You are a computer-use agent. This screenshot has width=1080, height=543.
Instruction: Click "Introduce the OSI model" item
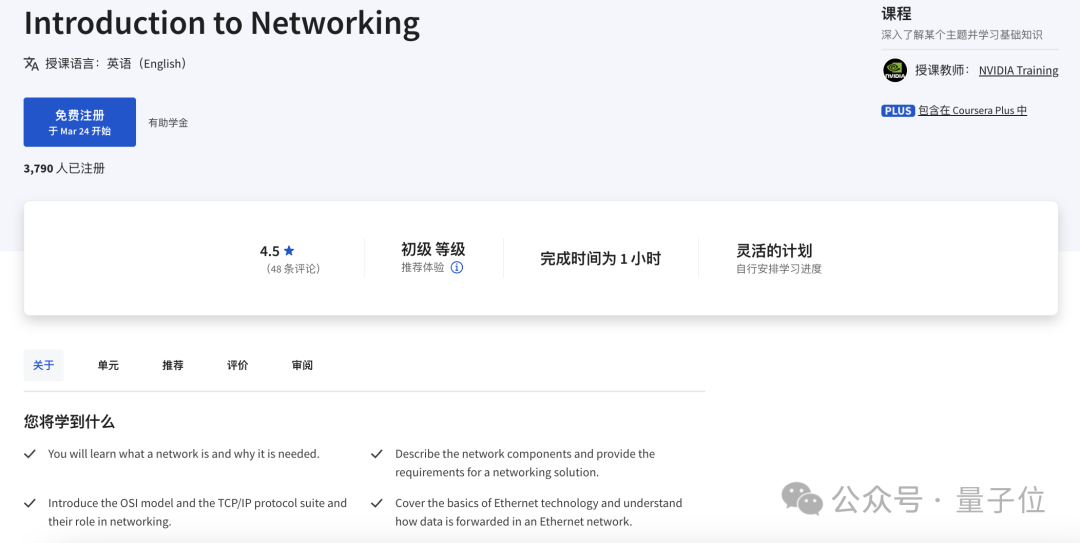pyautogui.click(x=197, y=512)
